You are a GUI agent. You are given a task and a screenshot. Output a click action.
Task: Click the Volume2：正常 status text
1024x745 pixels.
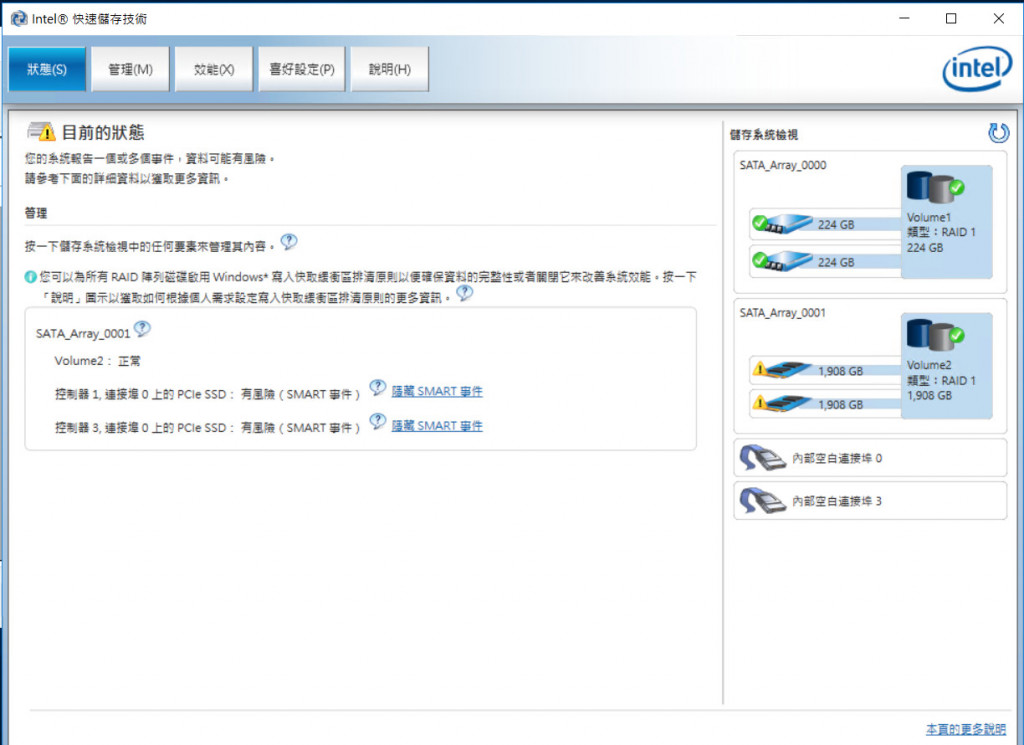click(x=97, y=360)
